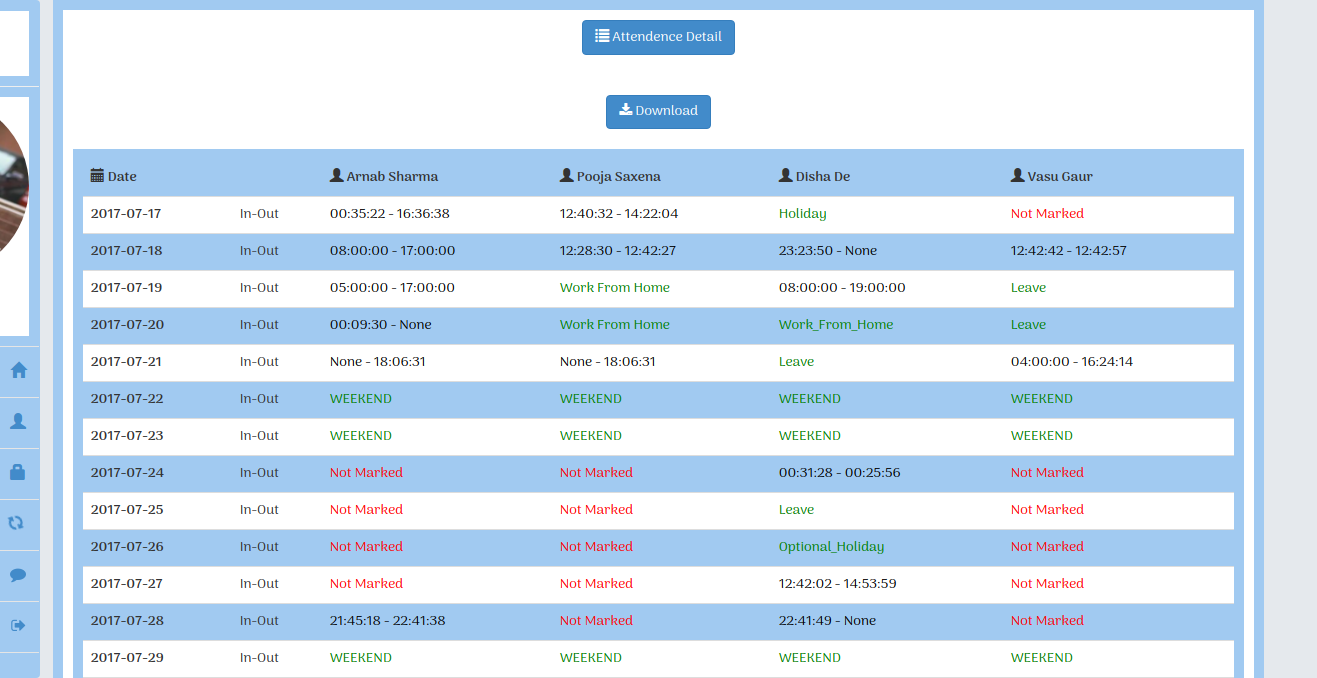The height and width of the screenshot is (678, 1317).
Task: Open the chat bubble sidebar icon
Action: tap(18, 575)
